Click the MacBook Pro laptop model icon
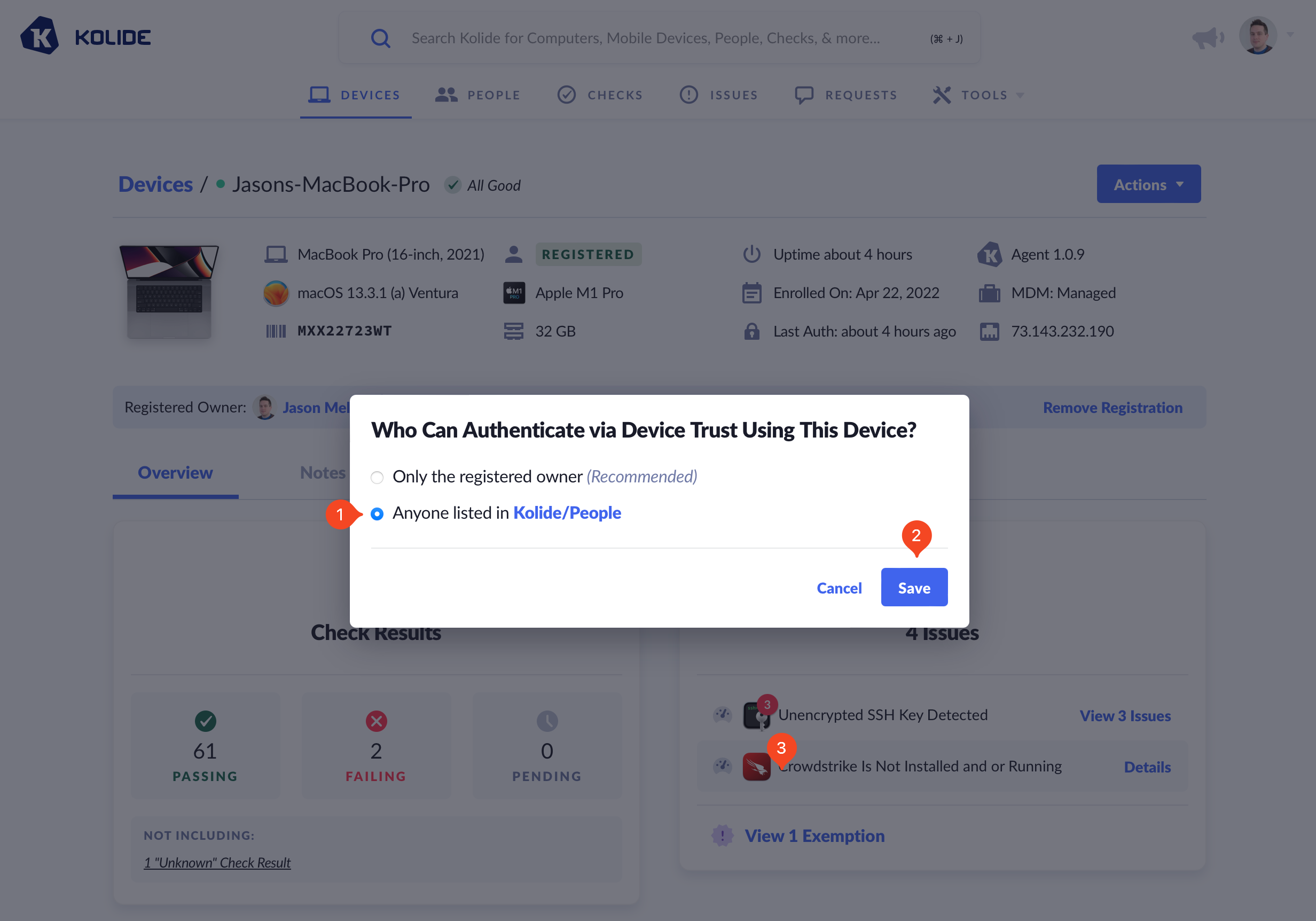The height and width of the screenshot is (921, 1316). [276, 254]
